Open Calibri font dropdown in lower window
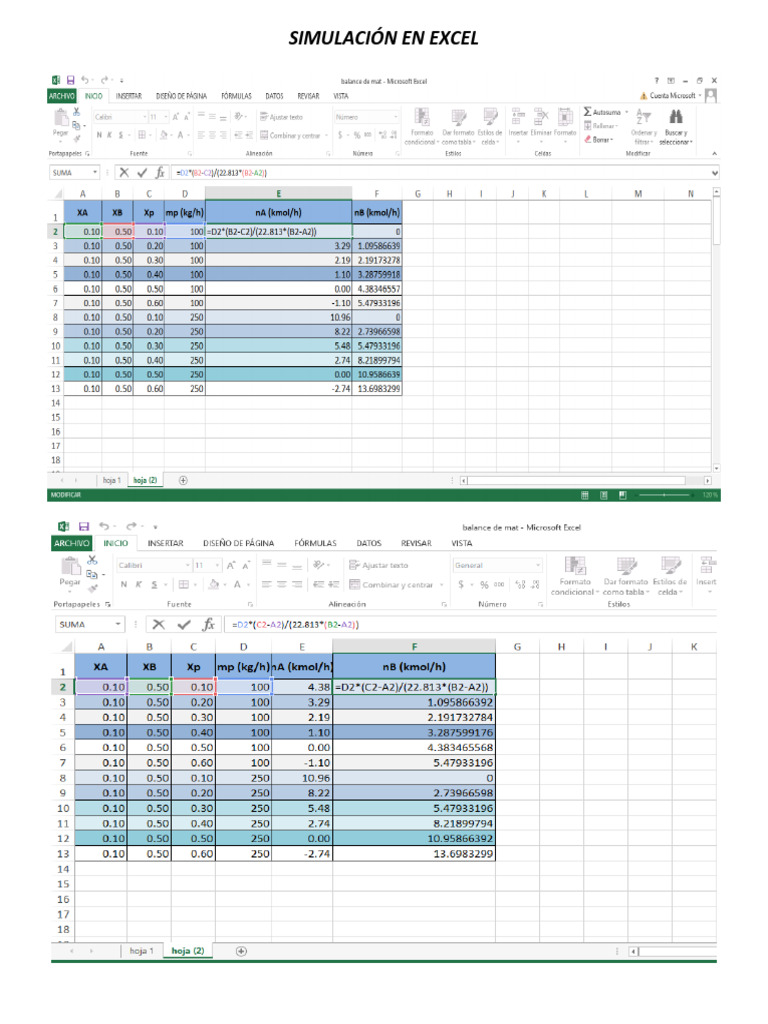The image size is (768, 1024). tap(187, 565)
